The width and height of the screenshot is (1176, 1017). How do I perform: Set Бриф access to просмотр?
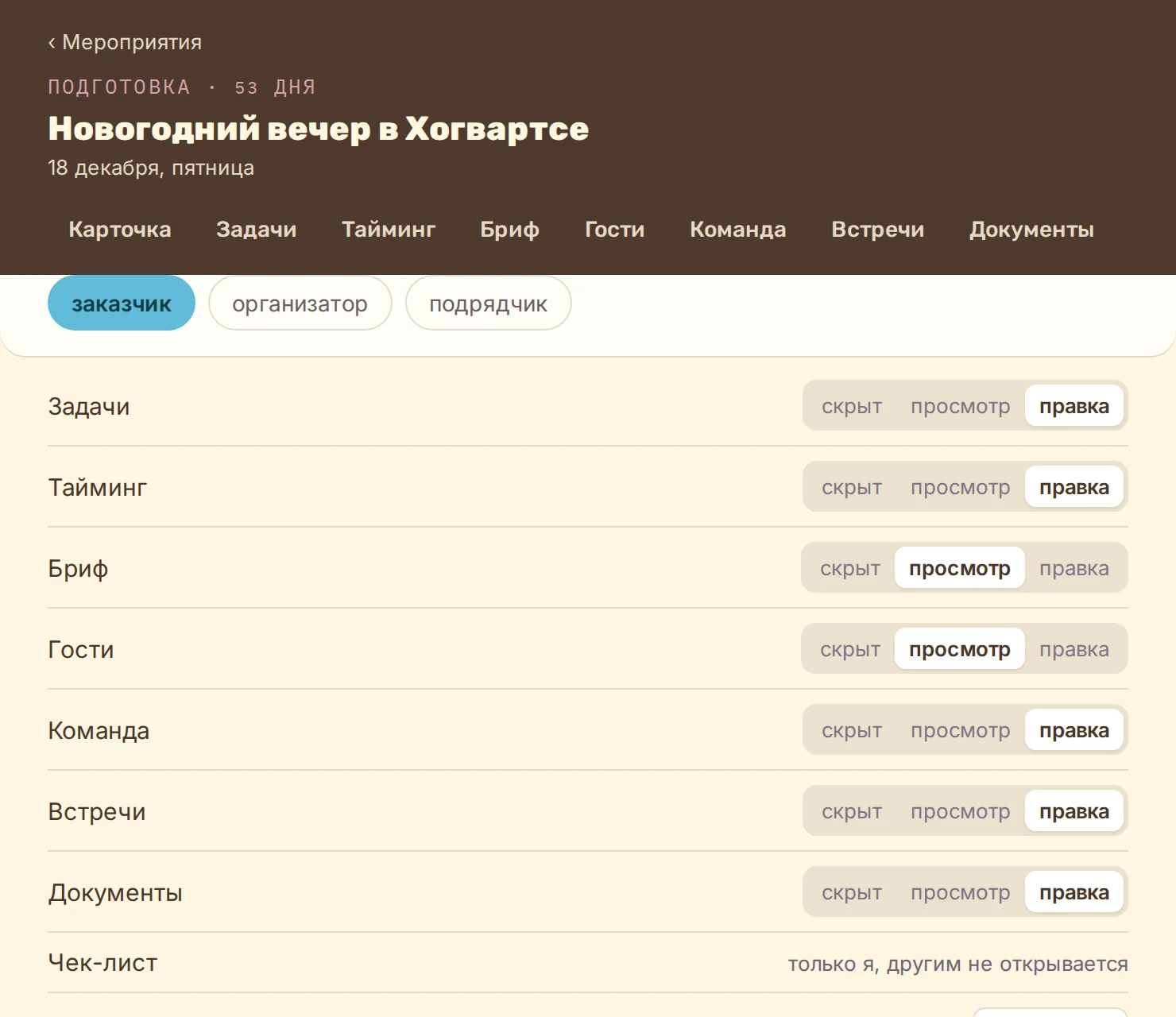click(x=960, y=568)
